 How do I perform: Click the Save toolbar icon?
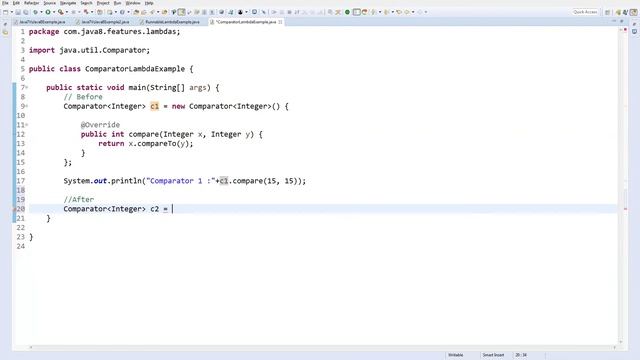[x=18, y=12]
